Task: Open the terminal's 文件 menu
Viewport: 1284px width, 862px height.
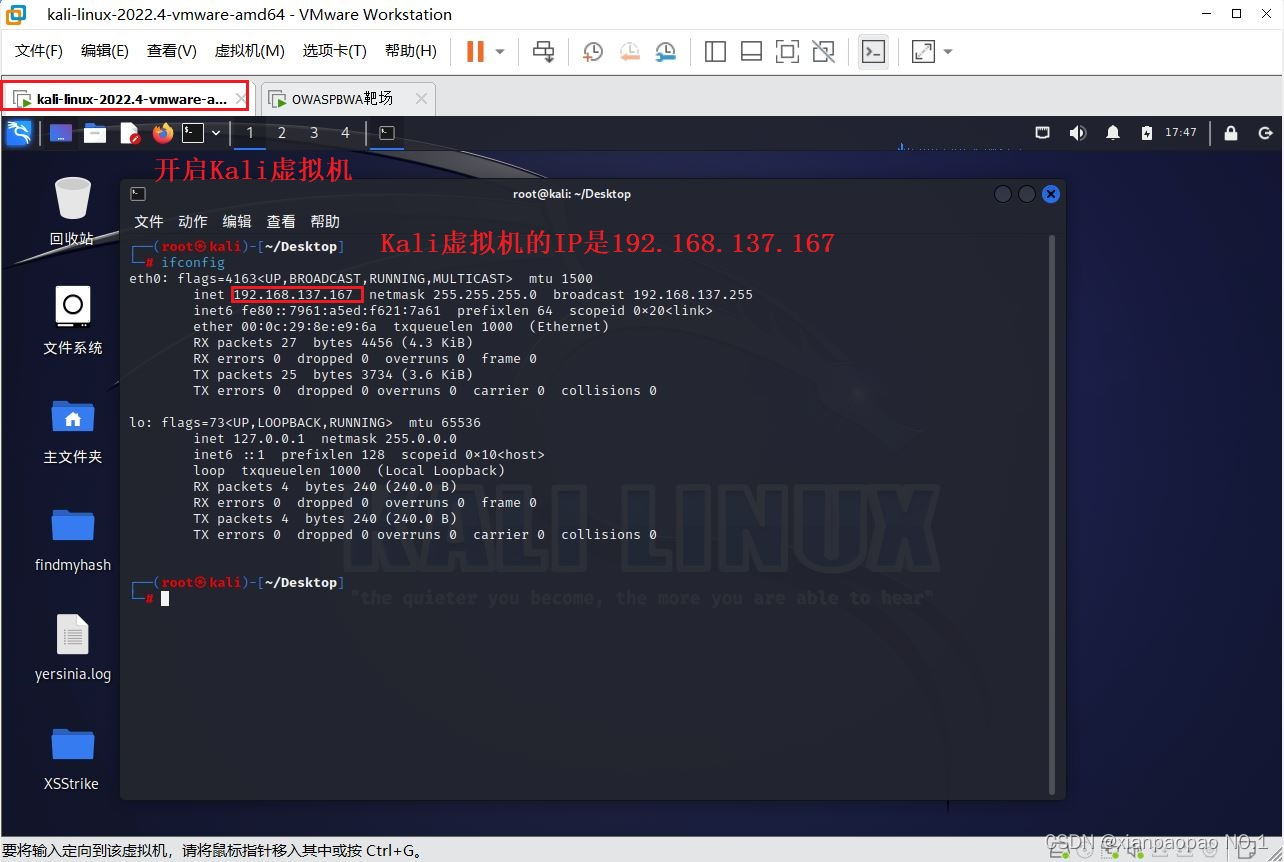Action: tap(149, 222)
